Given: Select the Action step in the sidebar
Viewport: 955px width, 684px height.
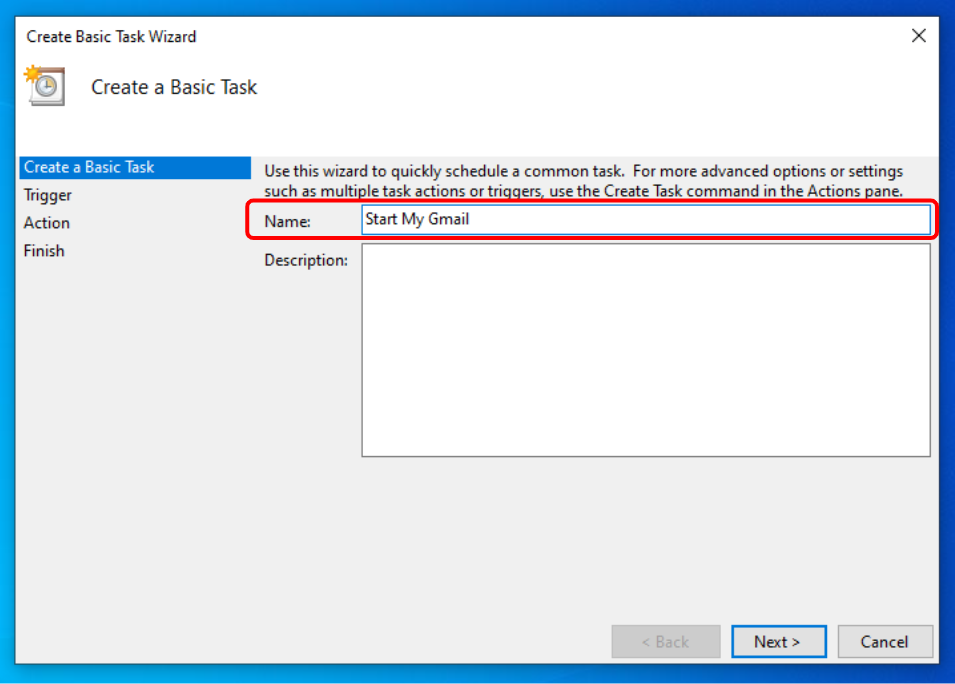Looking at the screenshot, I should click(x=47, y=223).
